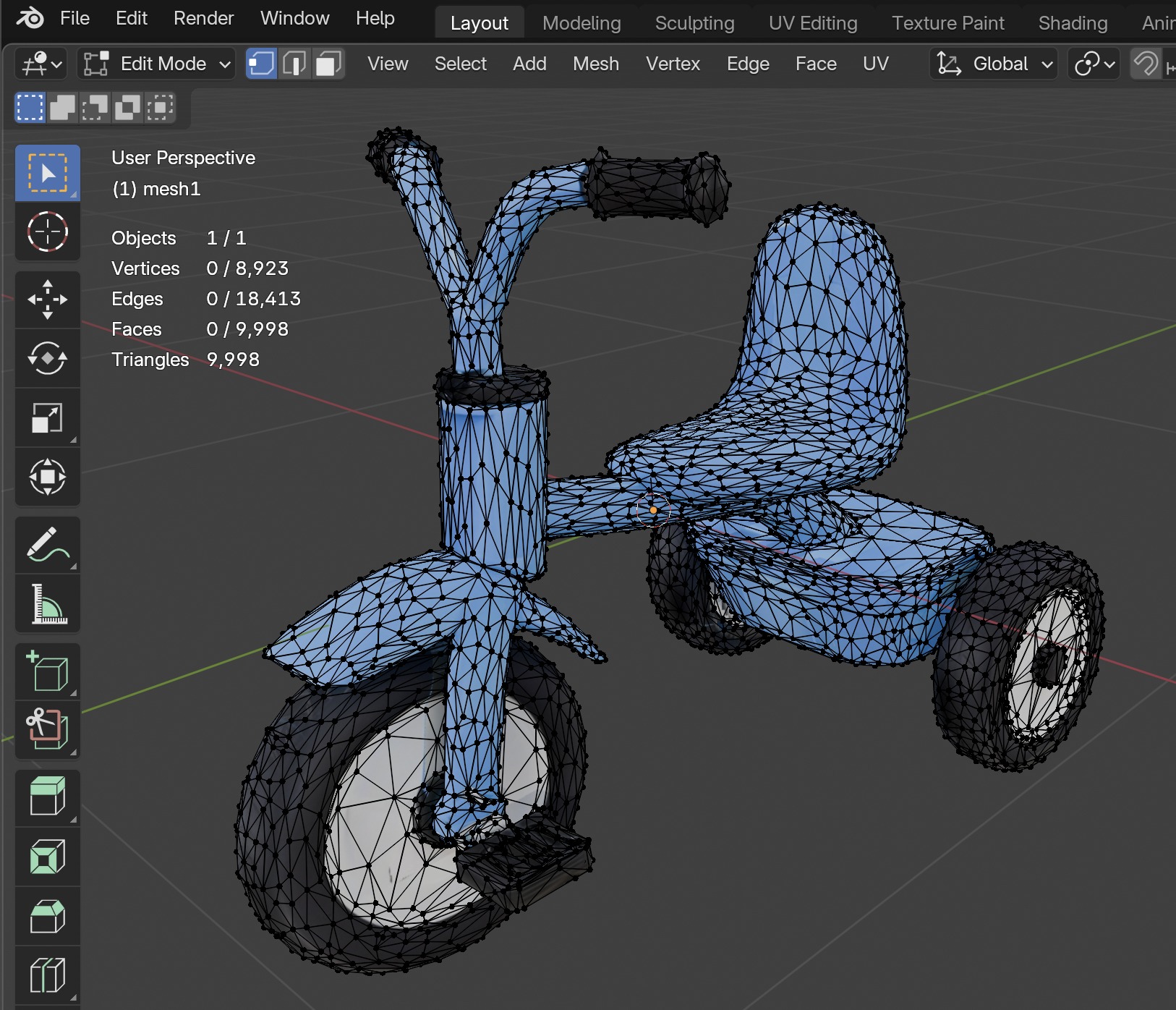
Task: Open the Help menu
Action: click(375, 18)
